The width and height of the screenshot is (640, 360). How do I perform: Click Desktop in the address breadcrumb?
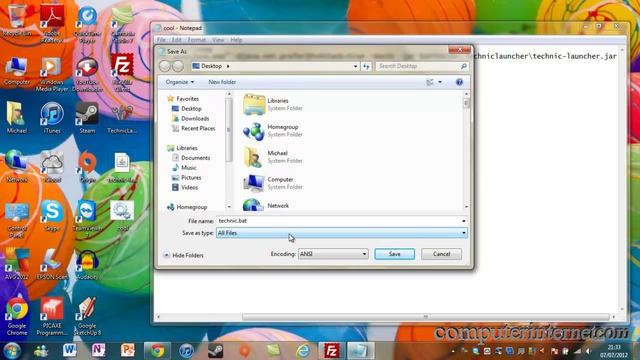click(x=211, y=66)
